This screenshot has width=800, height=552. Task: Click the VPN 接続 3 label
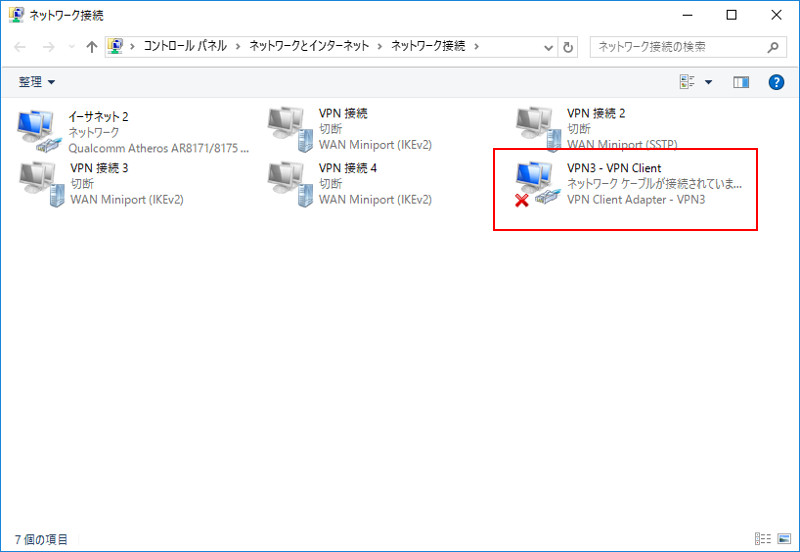tap(99, 168)
